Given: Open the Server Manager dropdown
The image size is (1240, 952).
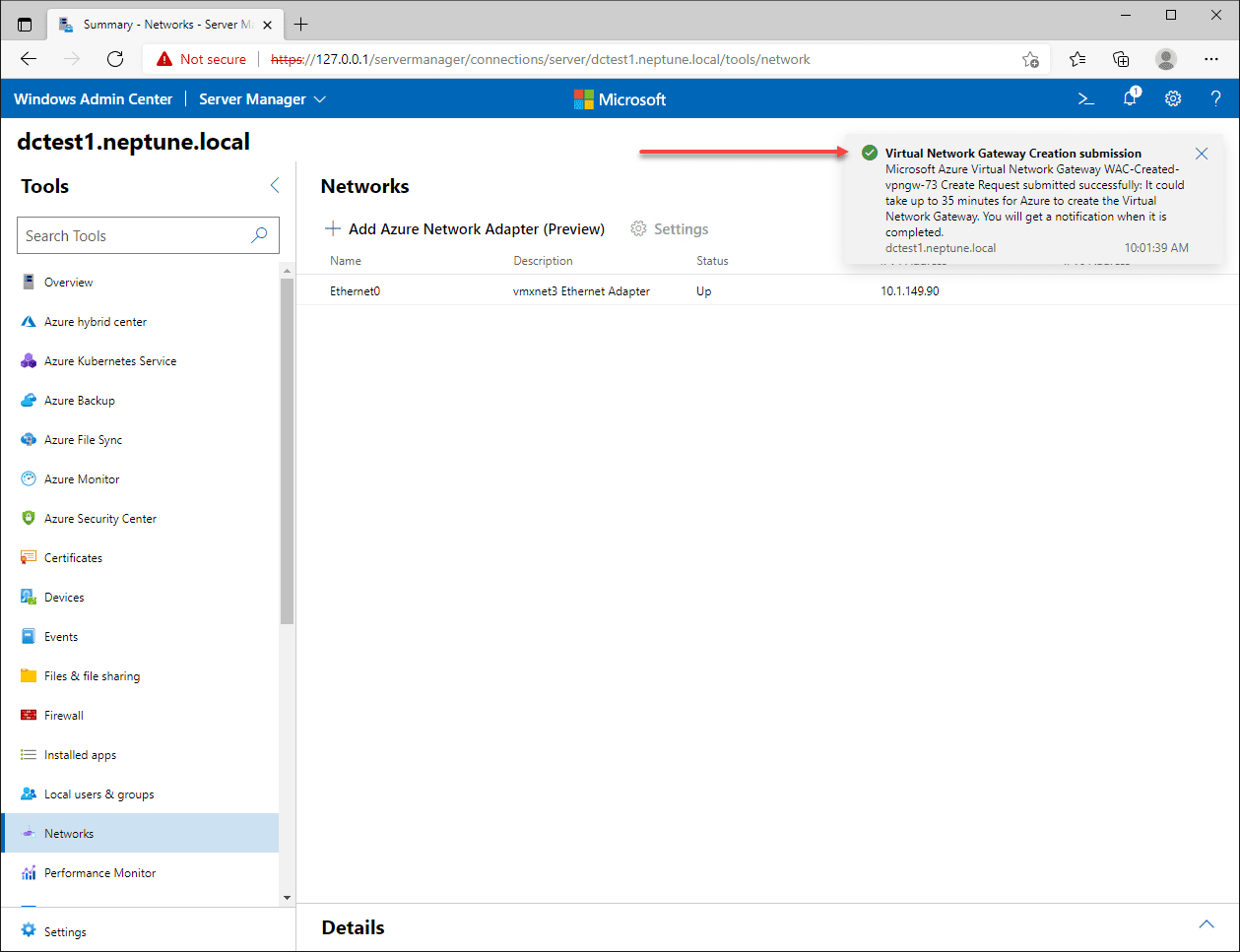Looking at the screenshot, I should tap(261, 98).
